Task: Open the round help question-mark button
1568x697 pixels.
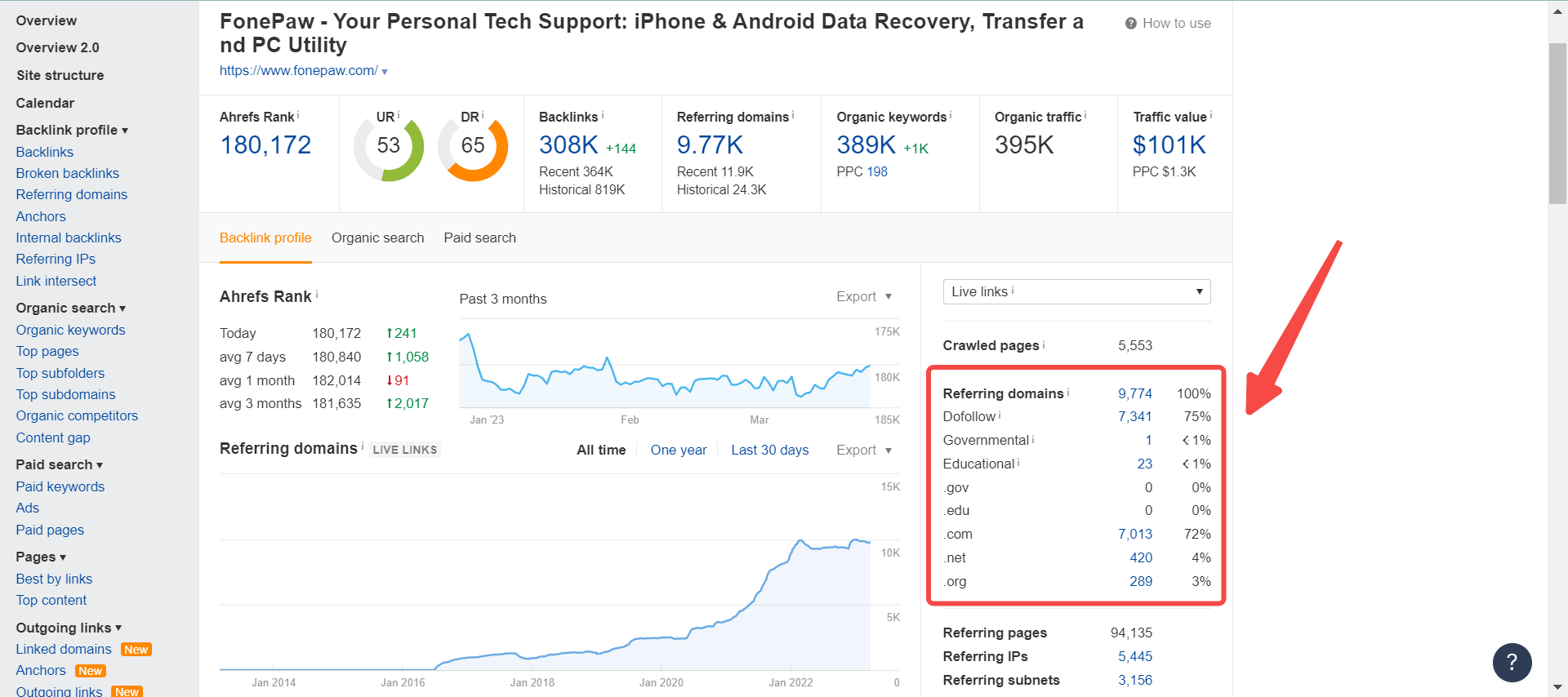Action: click(1512, 662)
